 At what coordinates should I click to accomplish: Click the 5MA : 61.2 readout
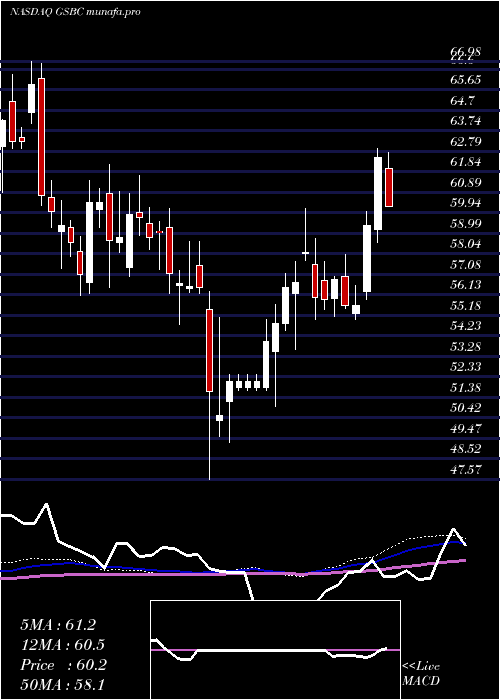tap(58, 625)
